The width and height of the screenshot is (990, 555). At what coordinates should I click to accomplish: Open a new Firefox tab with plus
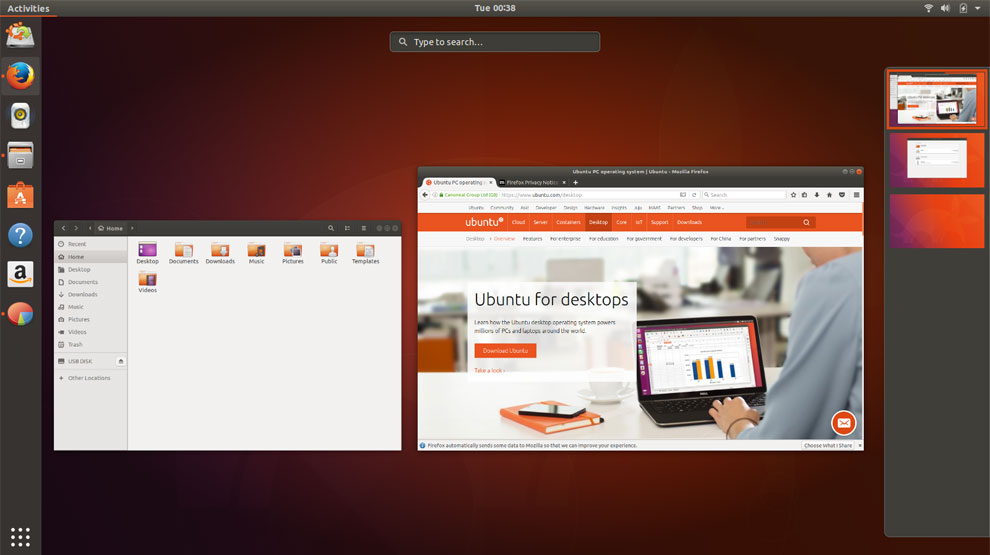click(575, 182)
